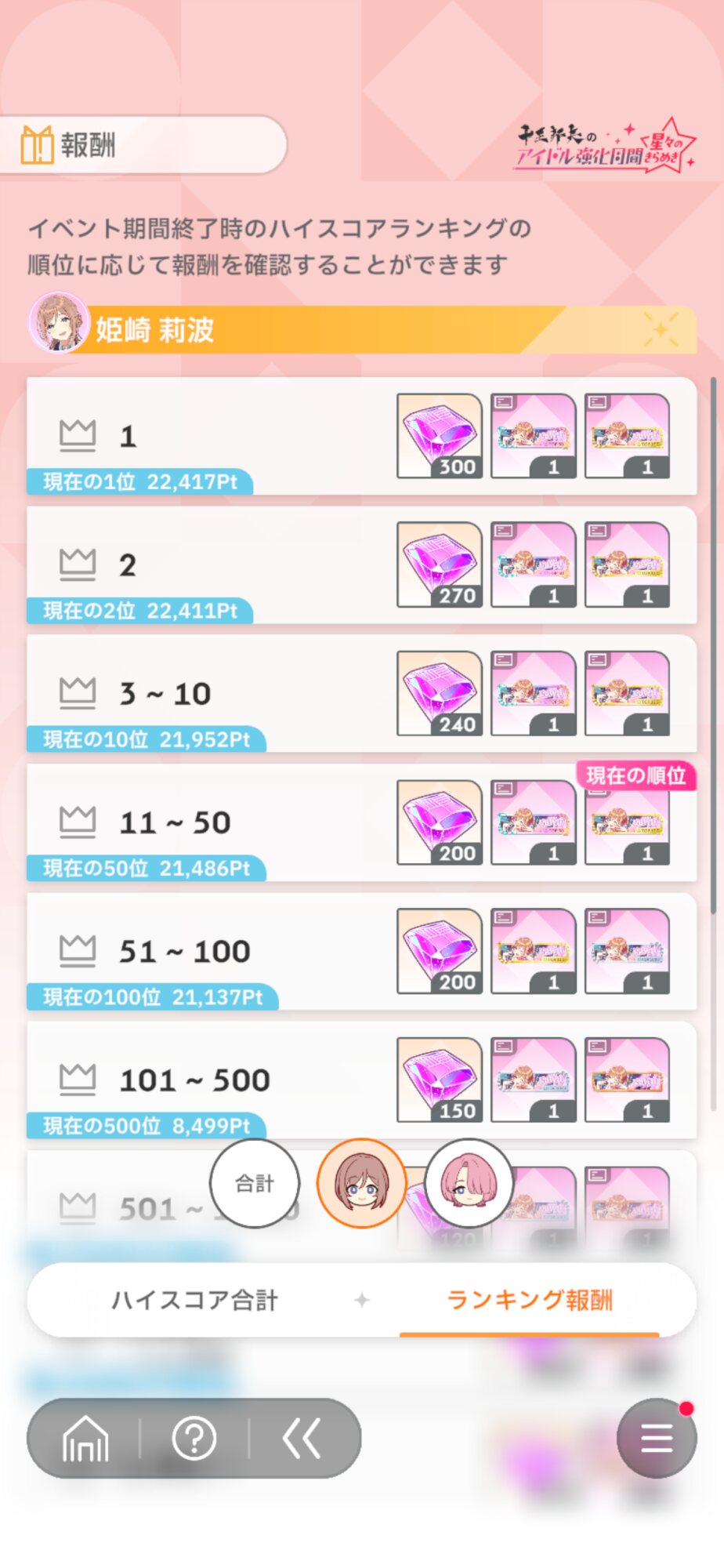Tap the 150 jewel reward for rank 101~500
Image resolution: width=724 pixels, height=1568 pixels.
[440, 1080]
